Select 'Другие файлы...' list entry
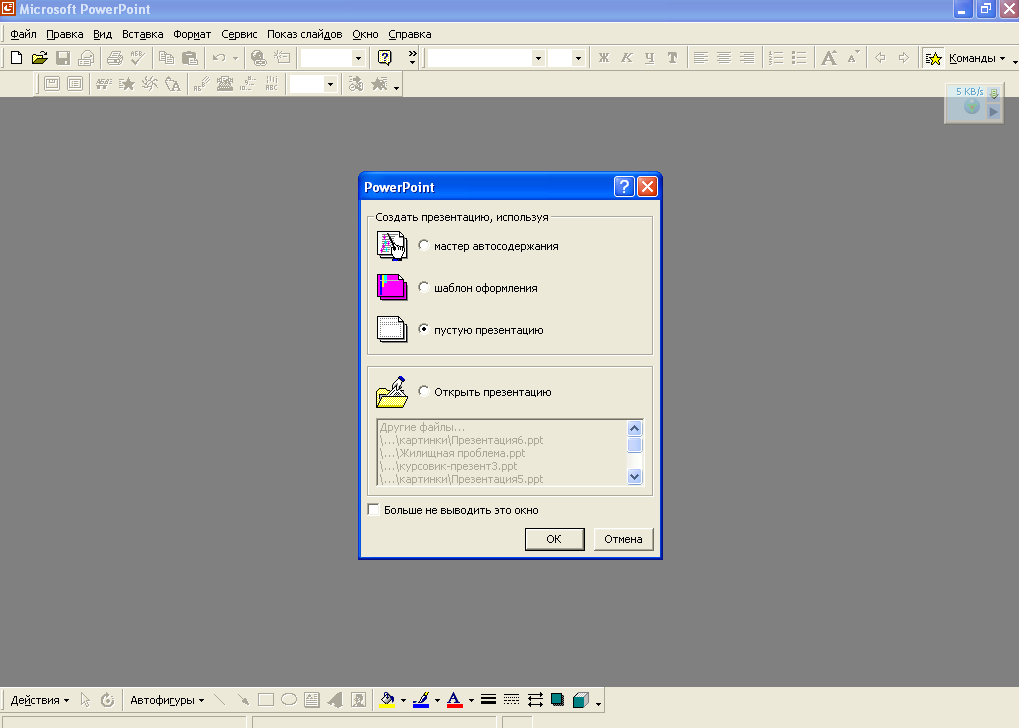Image resolution: width=1019 pixels, height=728 pixels. 501,427
